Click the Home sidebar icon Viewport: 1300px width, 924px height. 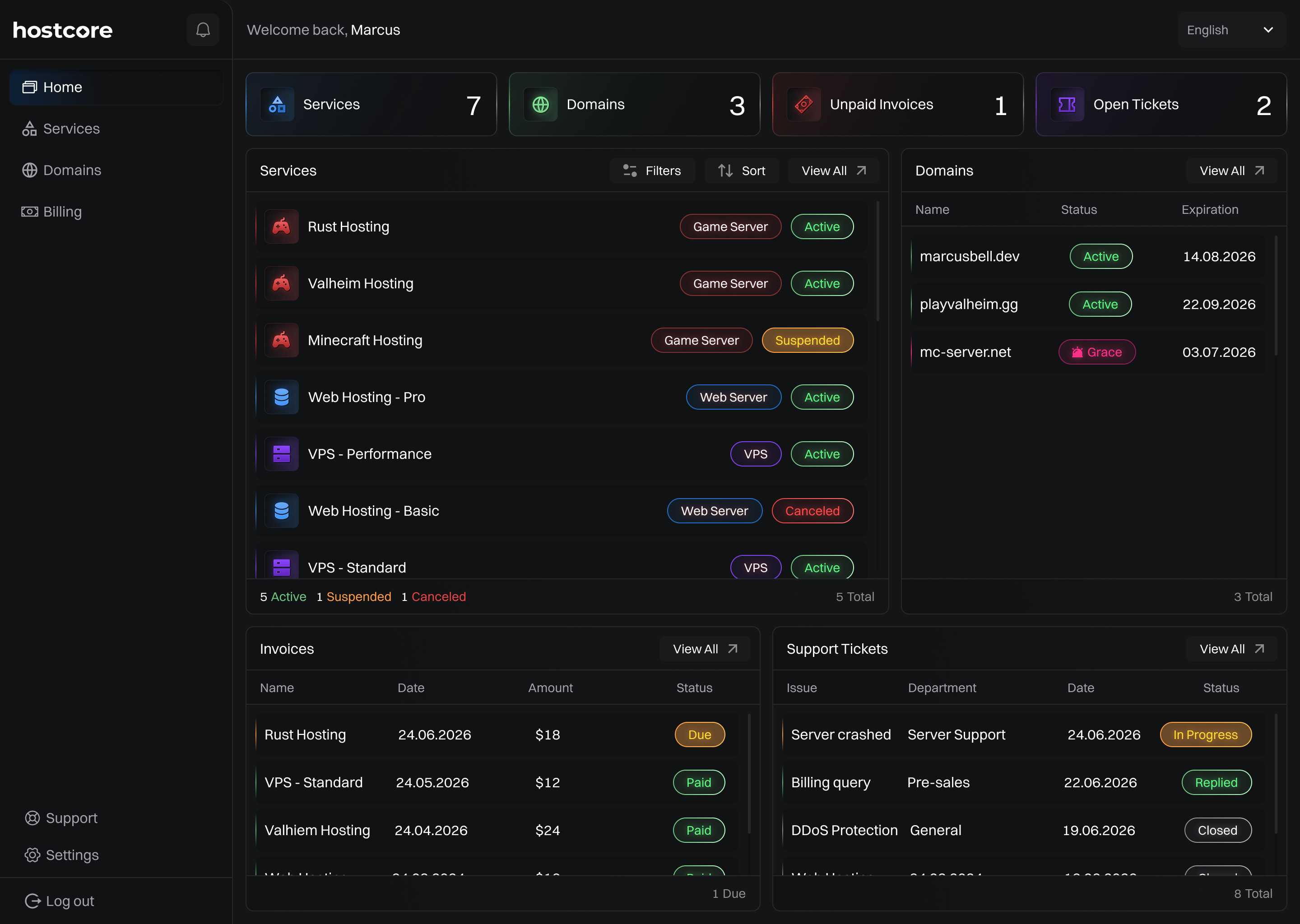29,87
